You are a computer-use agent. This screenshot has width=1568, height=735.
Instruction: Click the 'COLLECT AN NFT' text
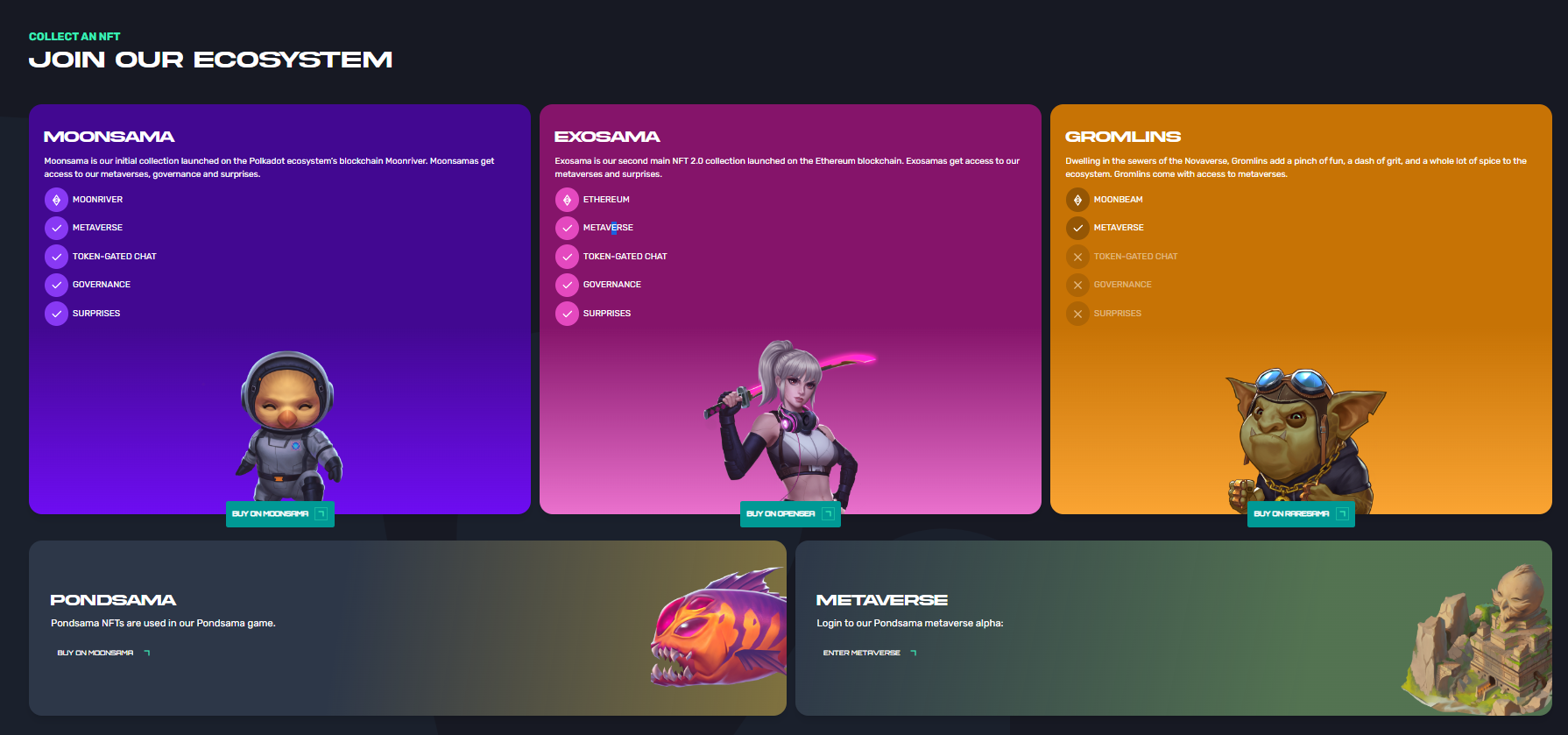(x=74, y=37)
